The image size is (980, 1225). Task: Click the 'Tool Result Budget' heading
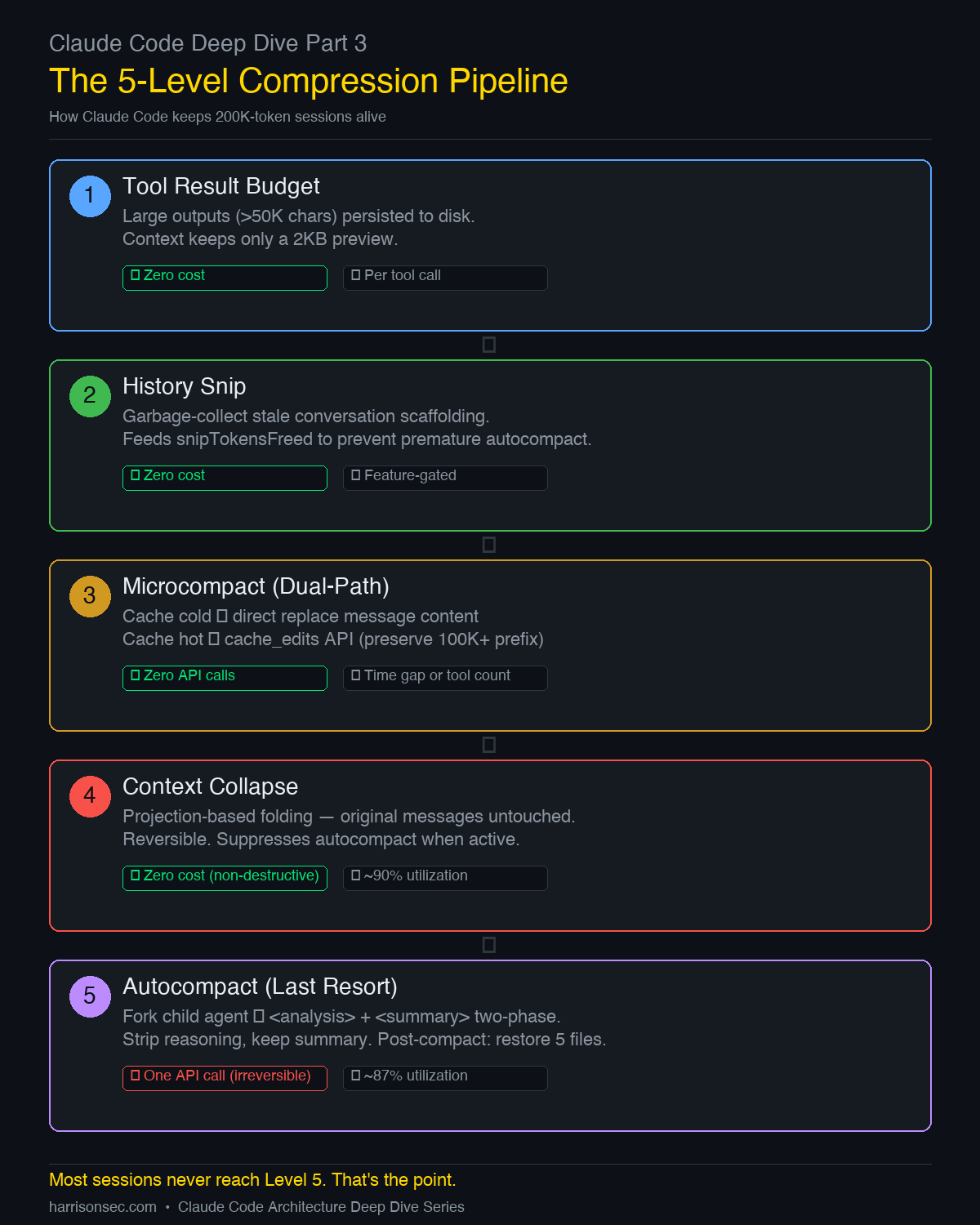pyautogui.click(x=221, y=186)
